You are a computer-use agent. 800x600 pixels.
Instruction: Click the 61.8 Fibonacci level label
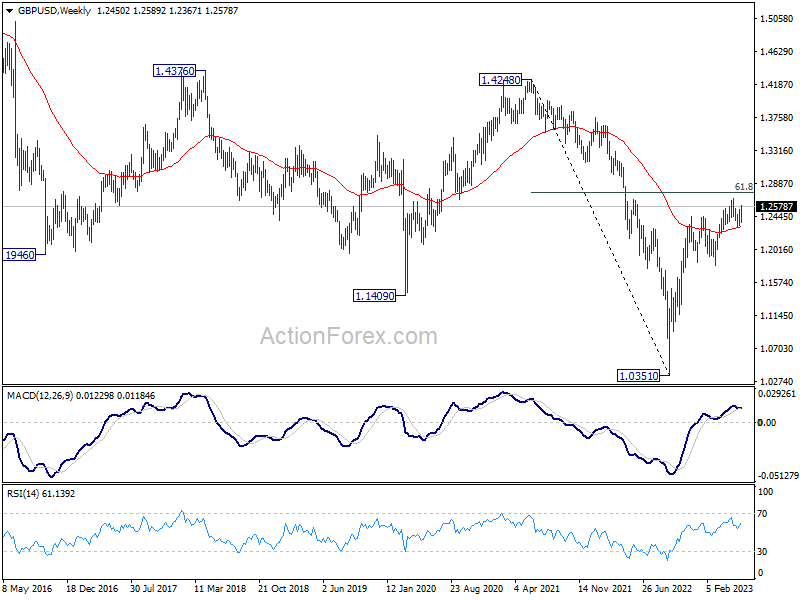(743, 187)
